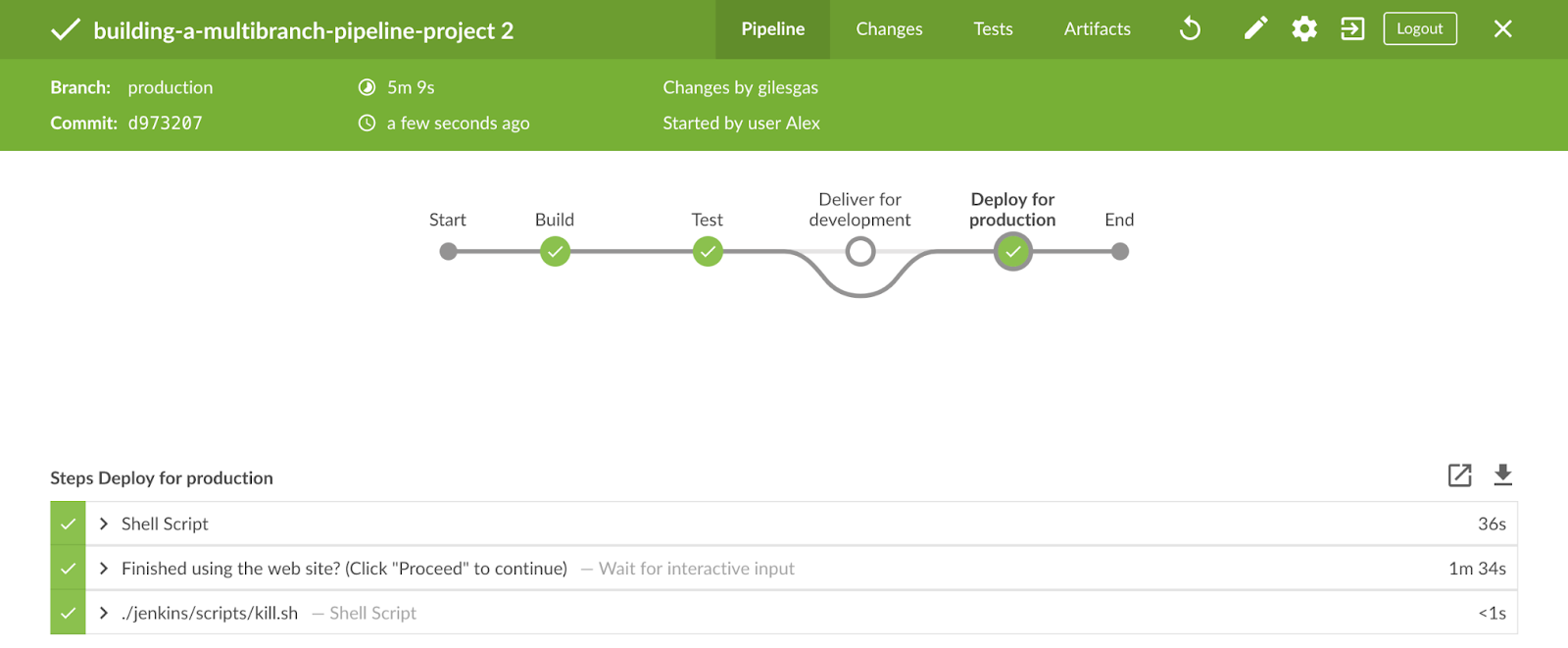Switch to the Changes tab
The width and height of the screenshot is (1568, 648).
click(889, 29)
